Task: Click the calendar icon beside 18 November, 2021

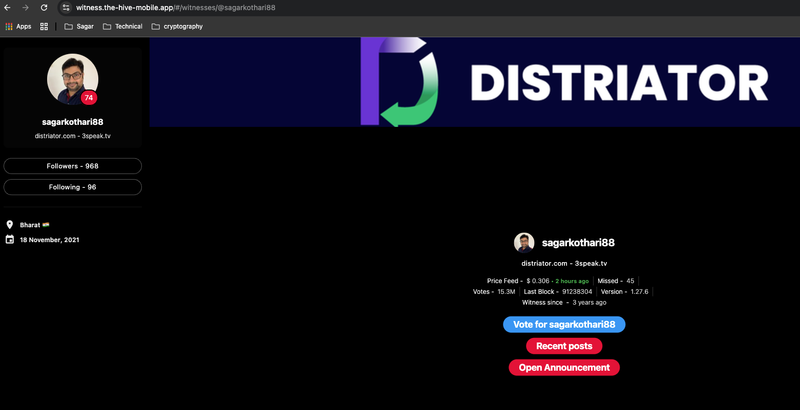Action: [x=9, y=240]
